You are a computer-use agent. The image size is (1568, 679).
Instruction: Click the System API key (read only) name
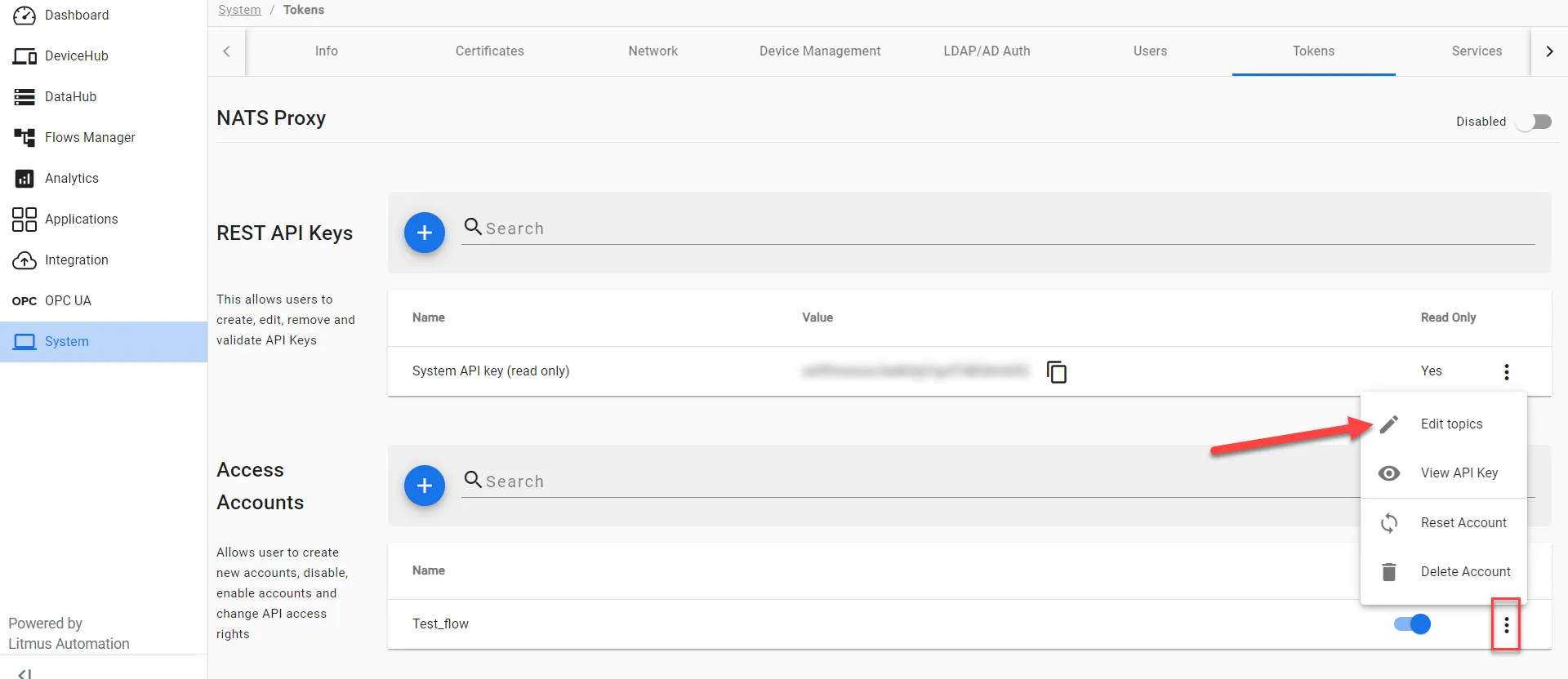point(491,371)
